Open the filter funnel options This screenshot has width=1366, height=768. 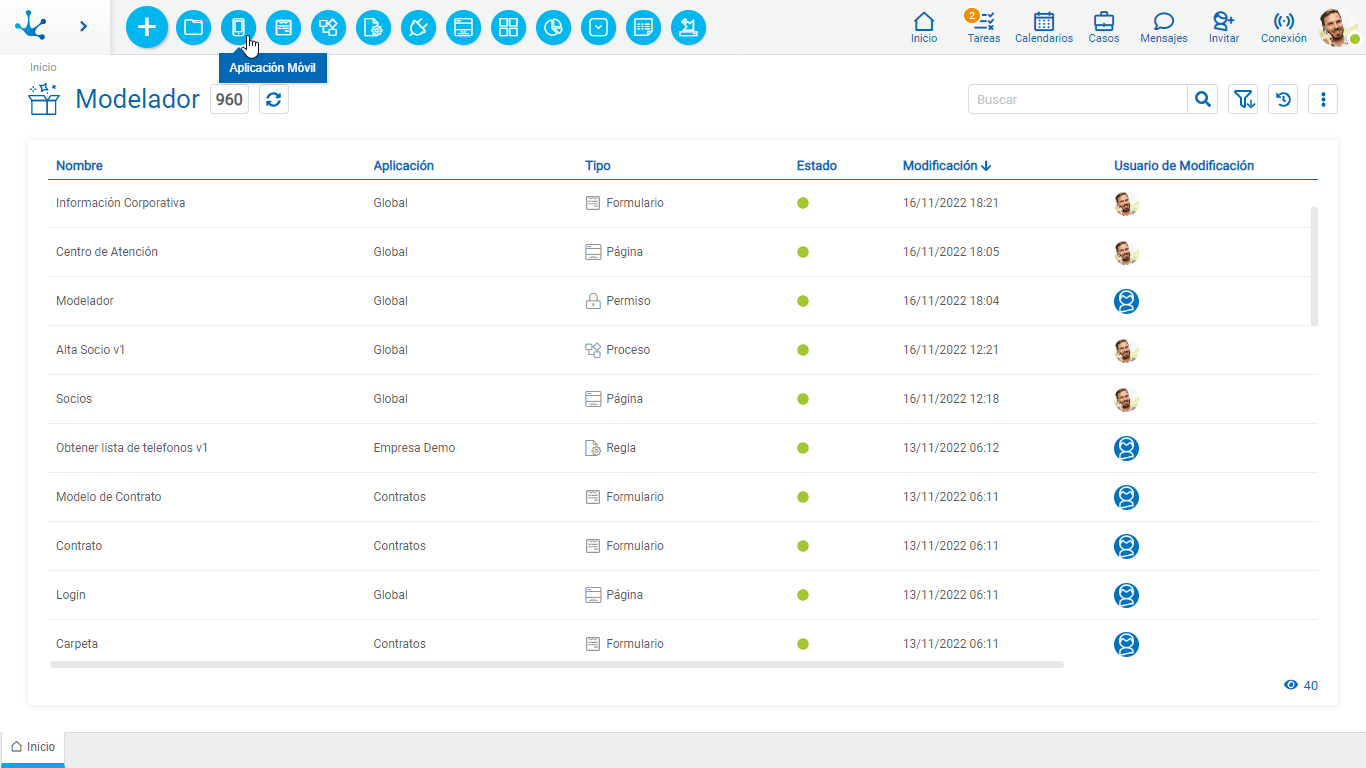click(x=1243, y=99)
